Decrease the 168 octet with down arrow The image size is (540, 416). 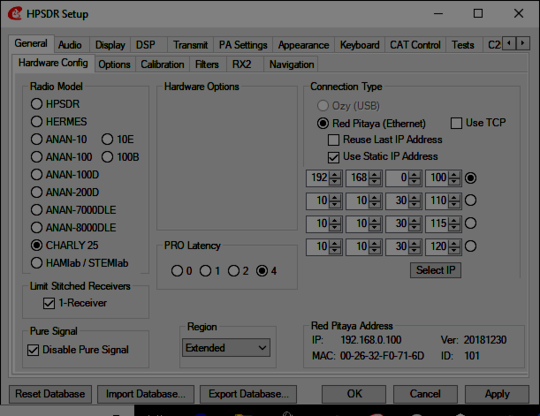375,182
